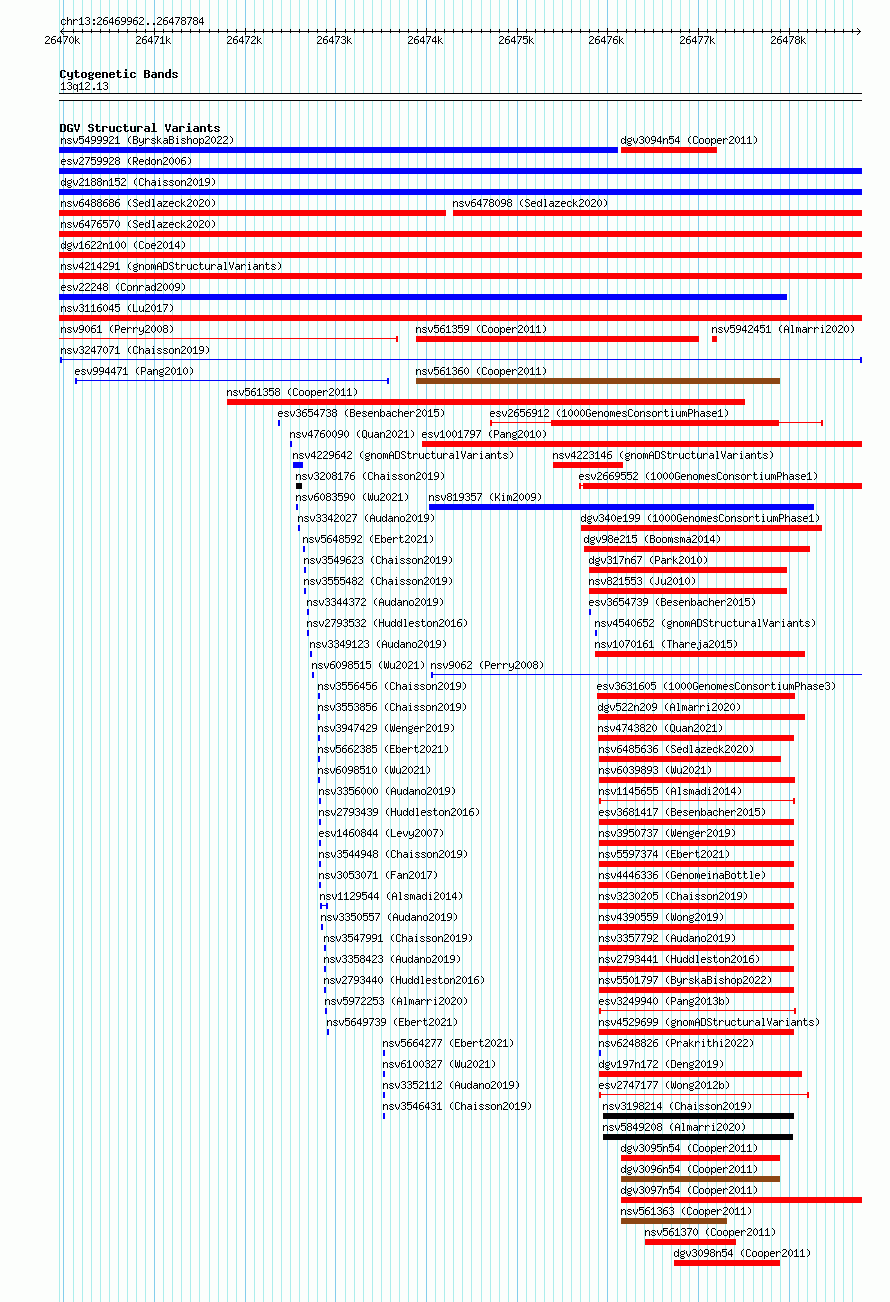Select nsv9062 (Perry2008) label

coord(487,665)
